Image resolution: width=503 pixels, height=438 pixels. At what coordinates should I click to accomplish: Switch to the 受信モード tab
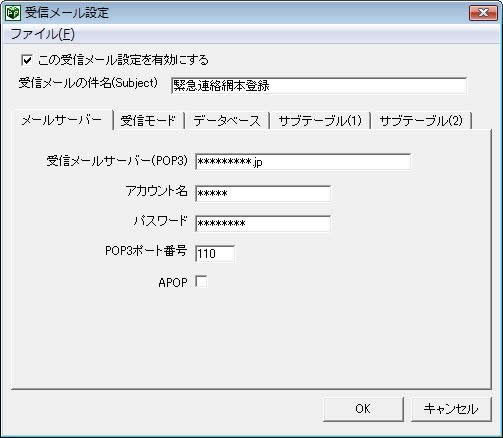[148, 121]
